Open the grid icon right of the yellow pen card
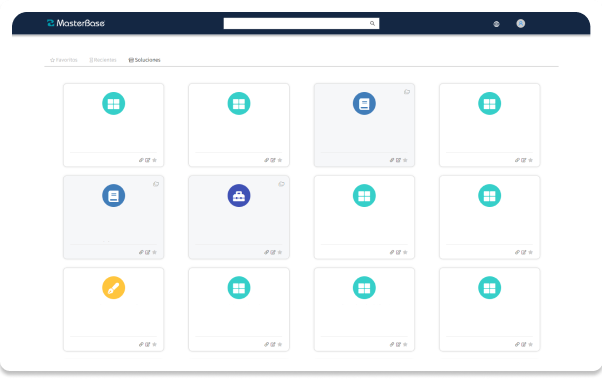The image size is (602, 379). point(239,288)
